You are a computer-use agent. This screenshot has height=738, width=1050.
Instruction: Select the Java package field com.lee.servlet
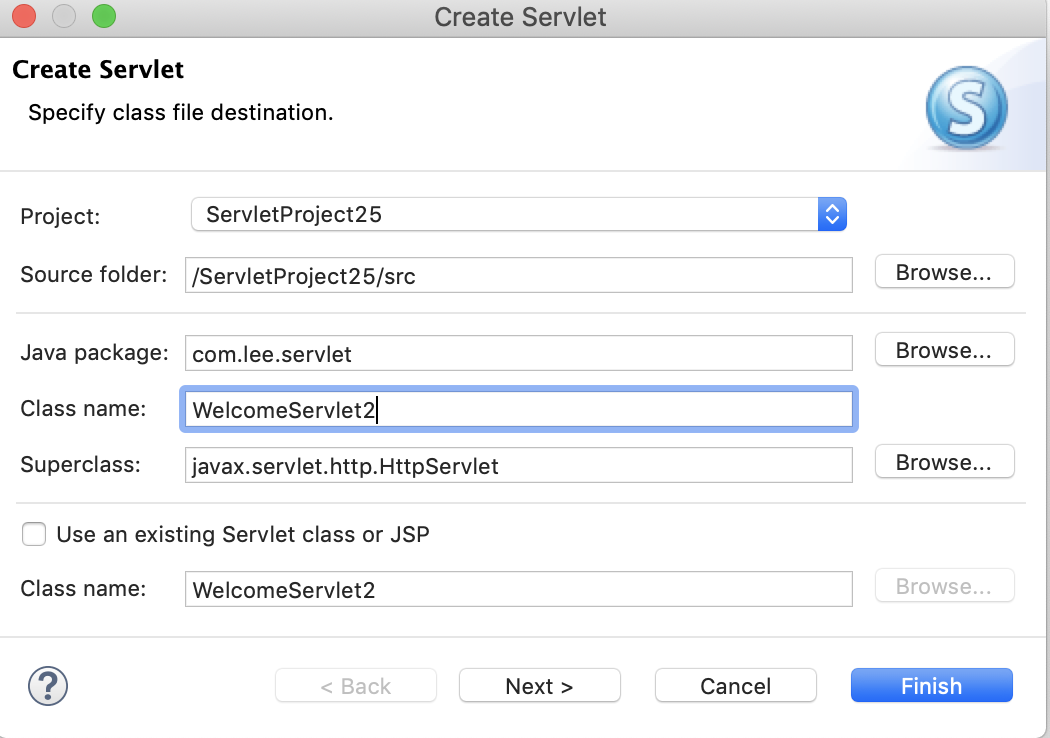(518, 352)
